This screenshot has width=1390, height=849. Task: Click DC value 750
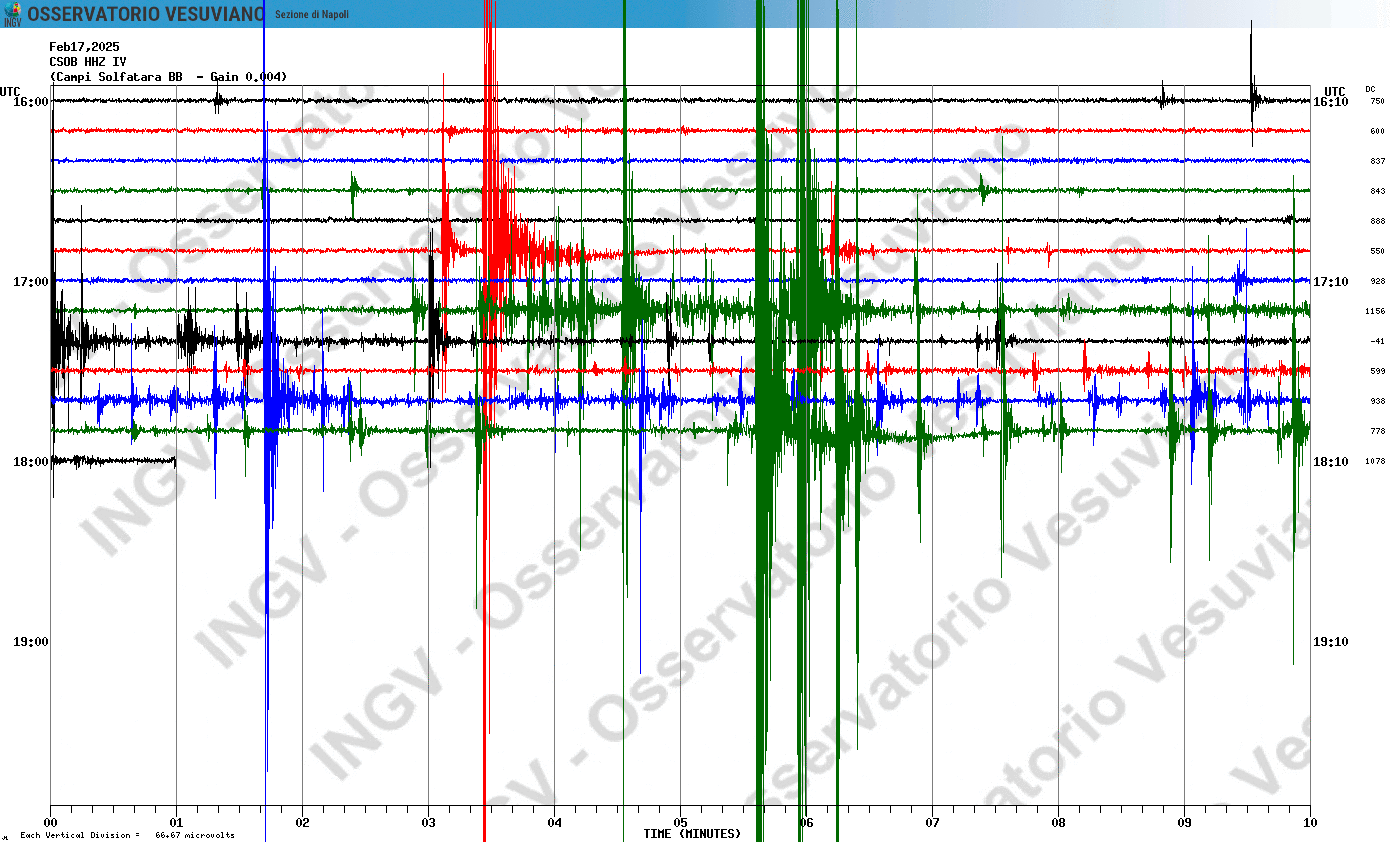[1377, 101]
